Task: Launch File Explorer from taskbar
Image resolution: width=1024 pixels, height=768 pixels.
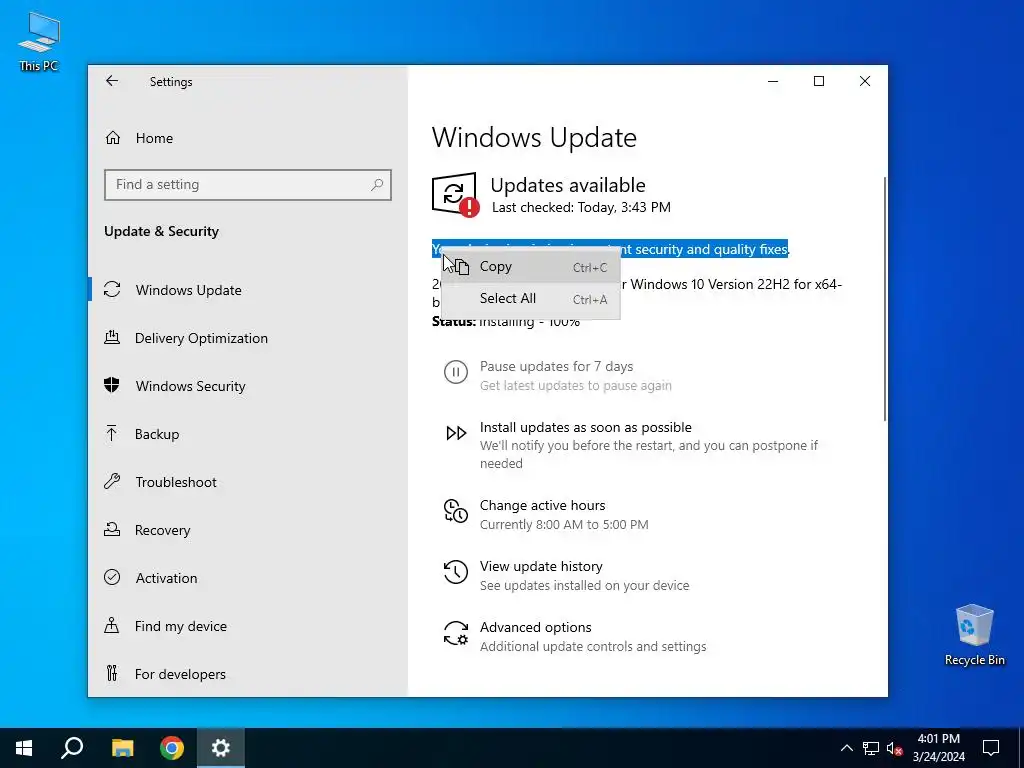Action: 122,748
